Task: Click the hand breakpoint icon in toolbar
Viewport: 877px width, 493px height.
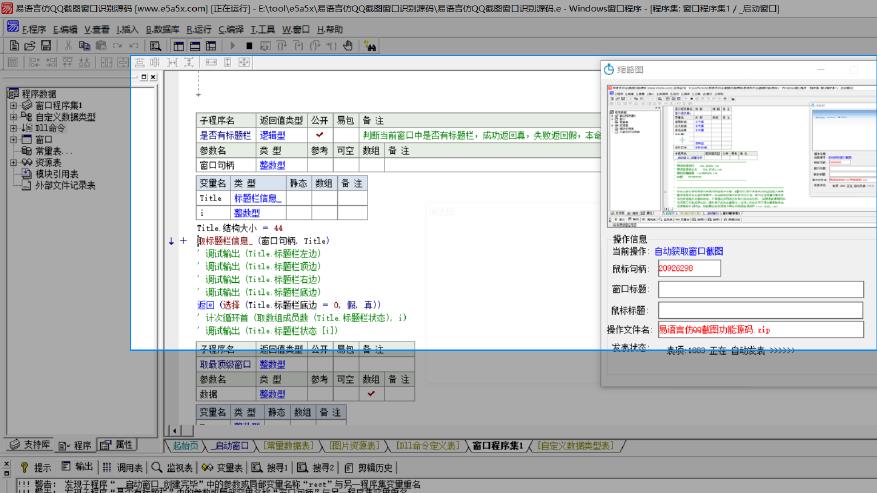Action: click(x=348, y=45)
